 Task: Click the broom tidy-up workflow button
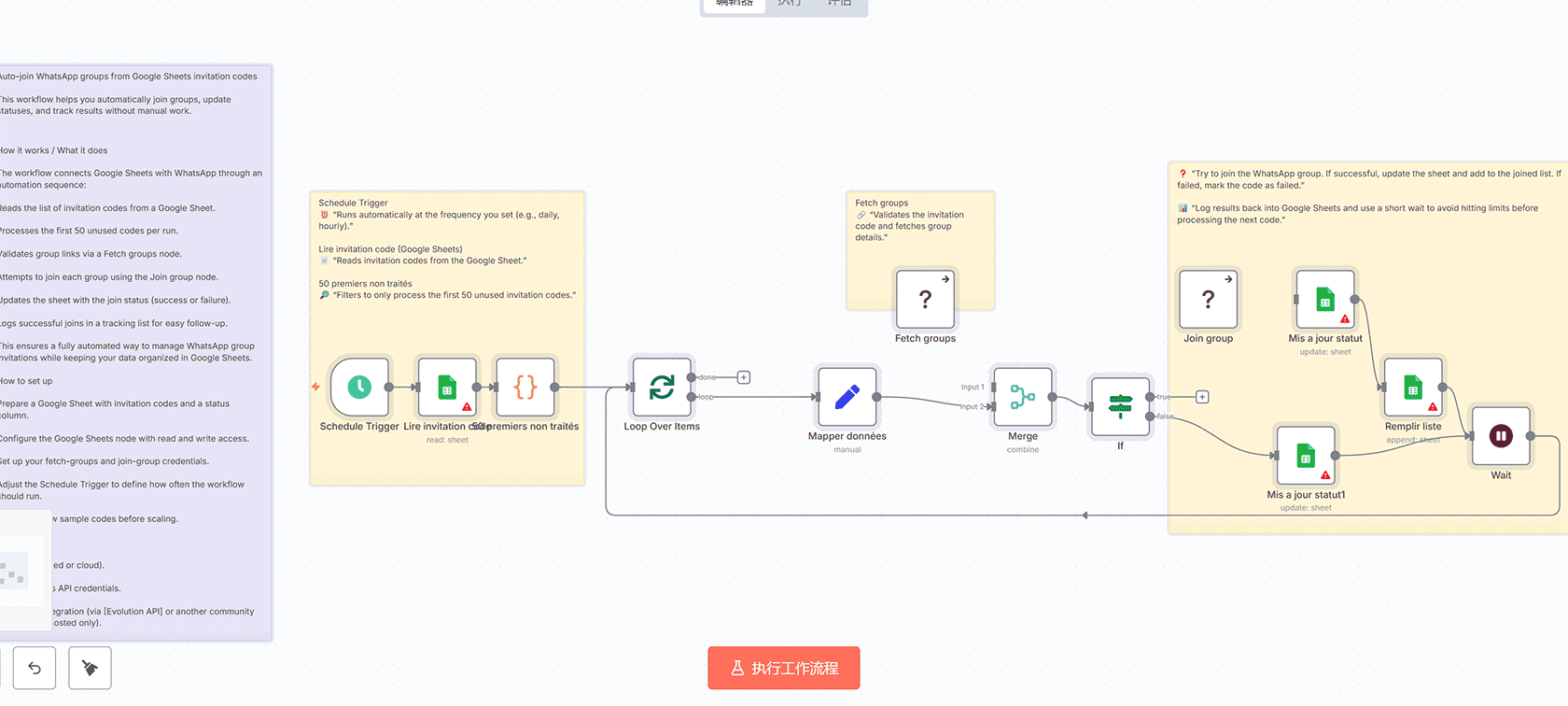coord(90,668)
